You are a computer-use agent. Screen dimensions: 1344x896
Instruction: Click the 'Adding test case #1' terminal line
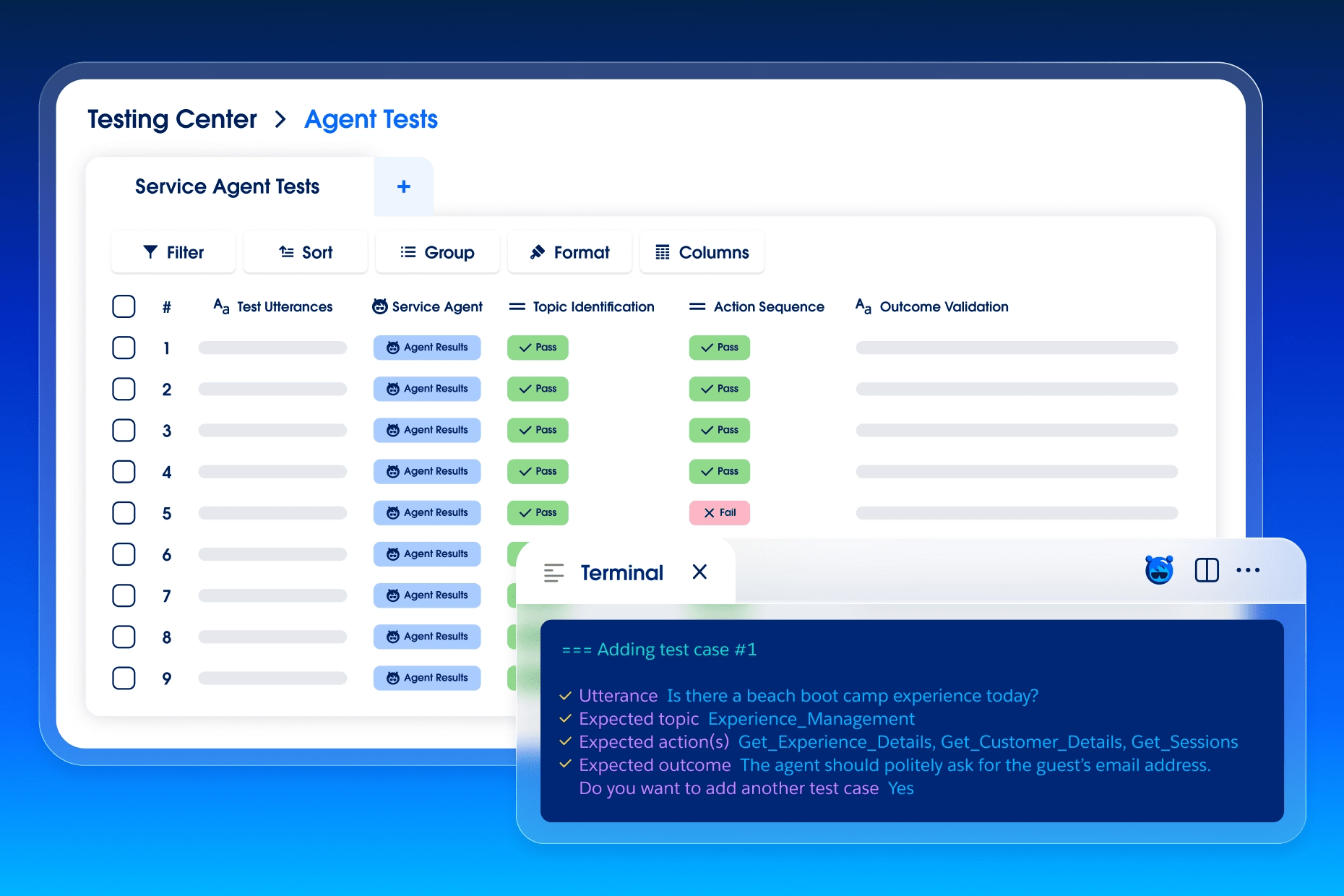coord(659,650)
